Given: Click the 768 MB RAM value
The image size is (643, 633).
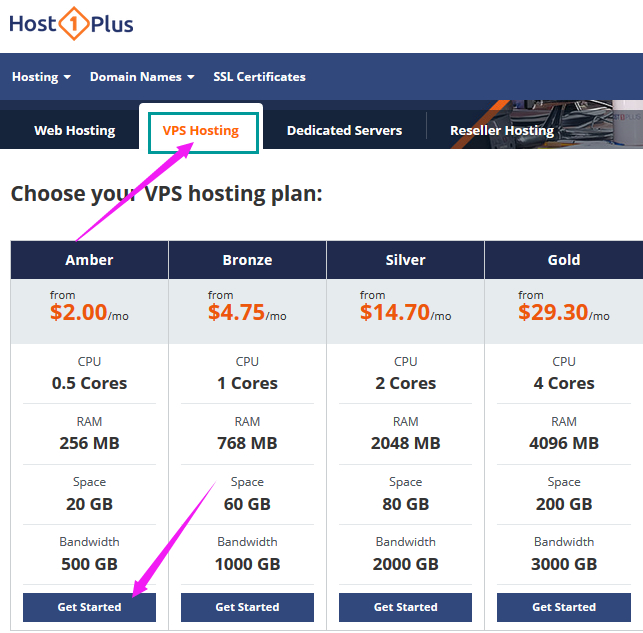Looking at the screenshot, I should pos(247,443).
